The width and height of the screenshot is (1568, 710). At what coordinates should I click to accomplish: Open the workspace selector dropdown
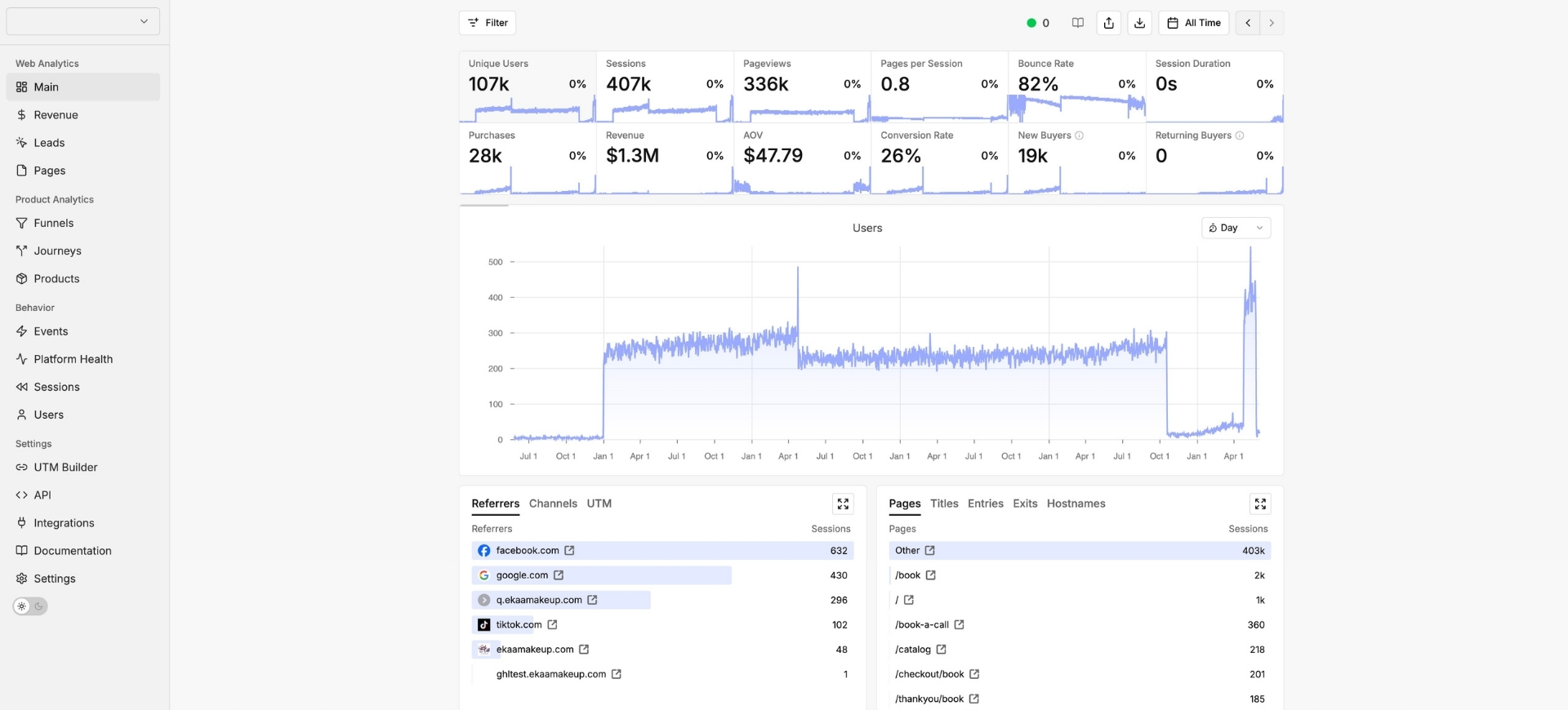point(83,21)
